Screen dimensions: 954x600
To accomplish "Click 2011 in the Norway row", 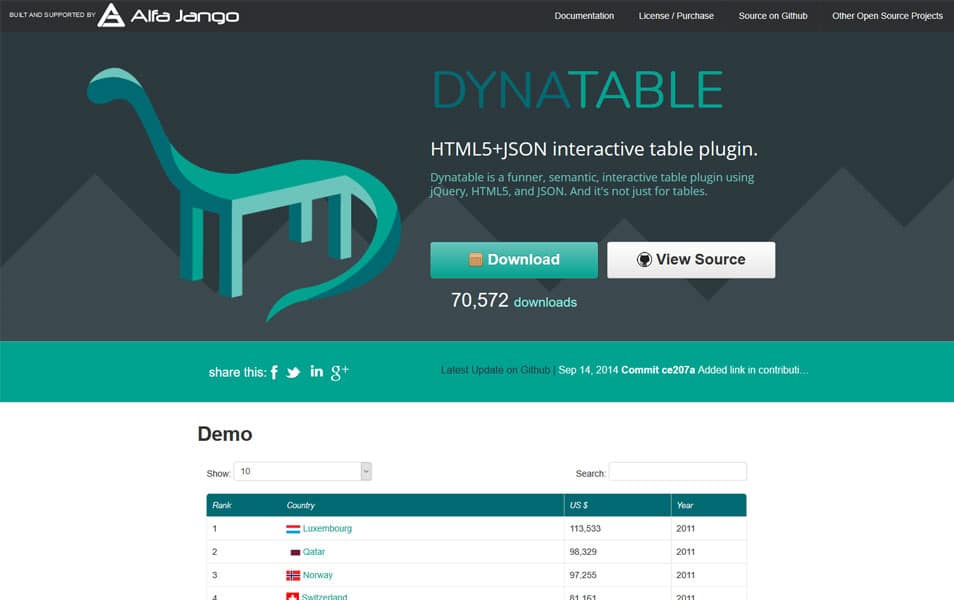I will (685, 574).
